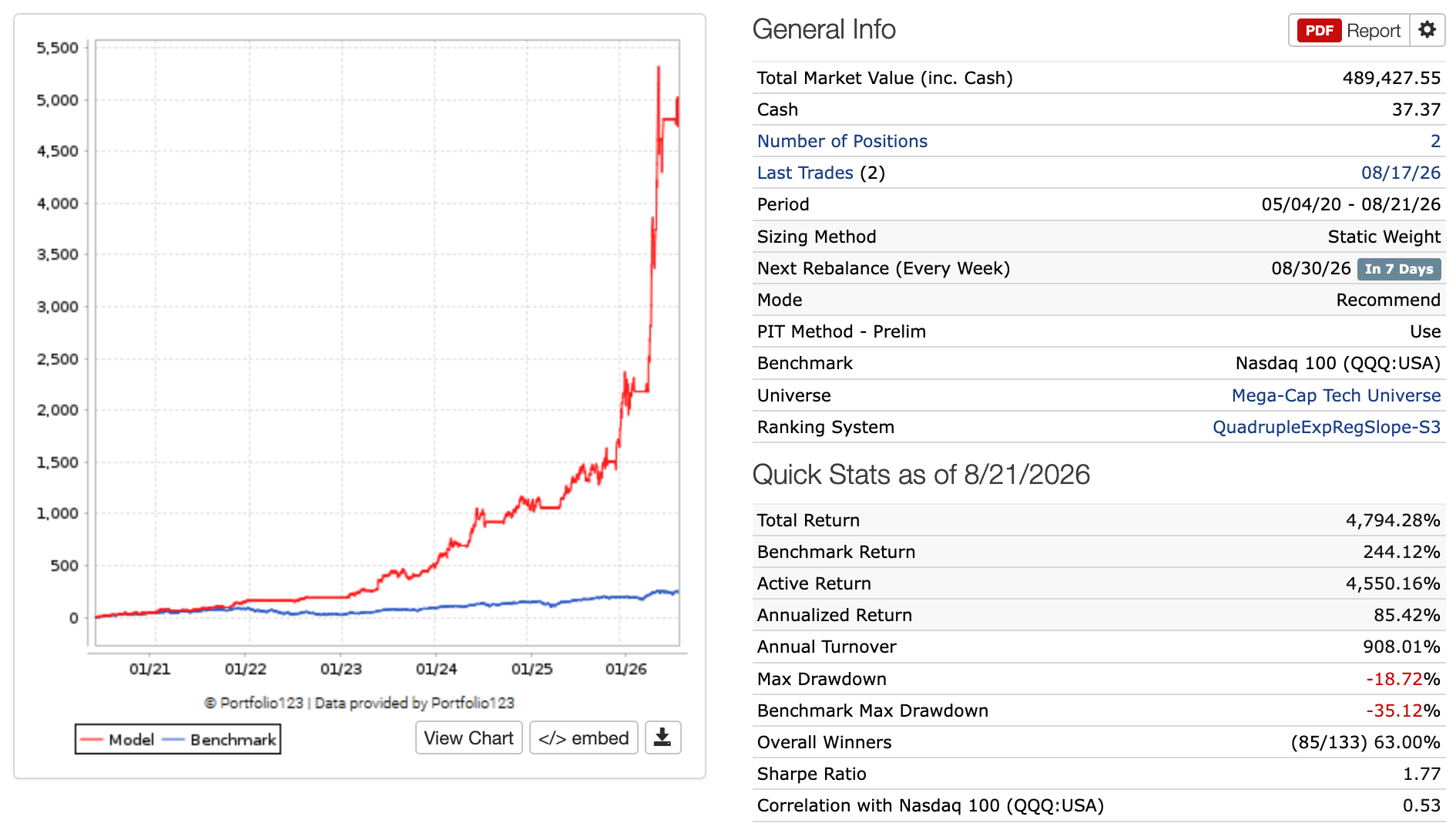Click the Ranking System row label
This screenshot has width=1456, height=840.
click(825, 427)
